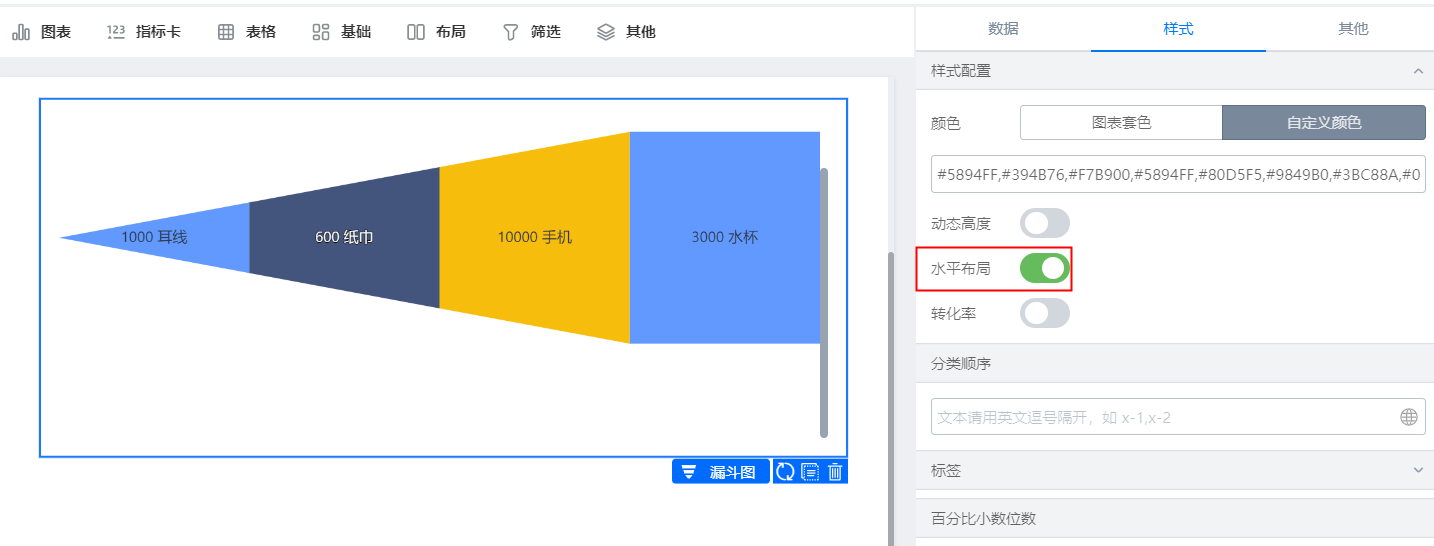Click the 1000 耳线 funnel segment
This screenshot has height=546, width=1434.
pos(155,237)
